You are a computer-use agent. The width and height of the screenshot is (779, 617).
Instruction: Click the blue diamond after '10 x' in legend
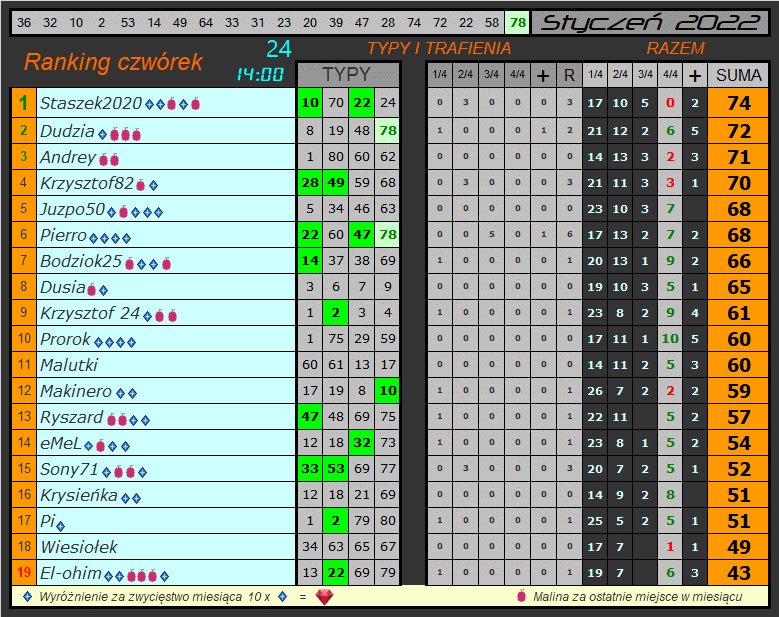click(283, 596)
